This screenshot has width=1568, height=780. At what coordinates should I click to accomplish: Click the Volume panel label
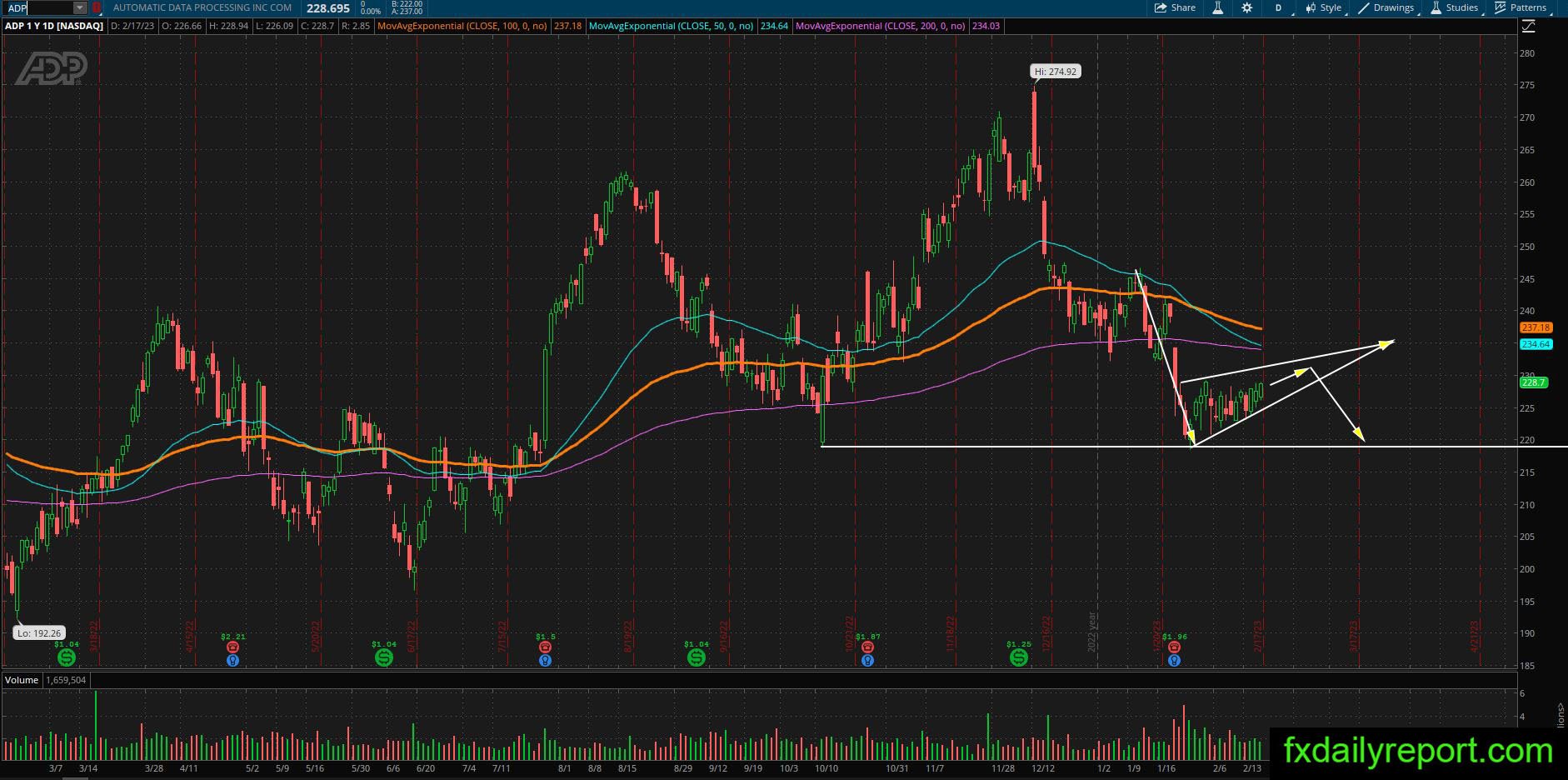tap(22, 680)
